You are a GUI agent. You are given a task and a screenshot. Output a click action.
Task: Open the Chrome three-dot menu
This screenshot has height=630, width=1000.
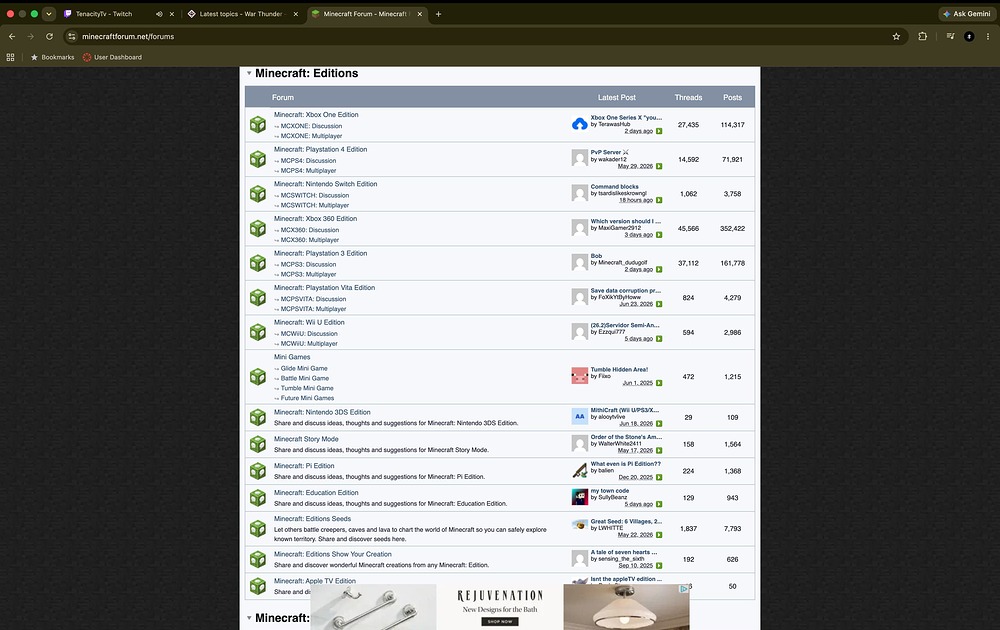988,36
